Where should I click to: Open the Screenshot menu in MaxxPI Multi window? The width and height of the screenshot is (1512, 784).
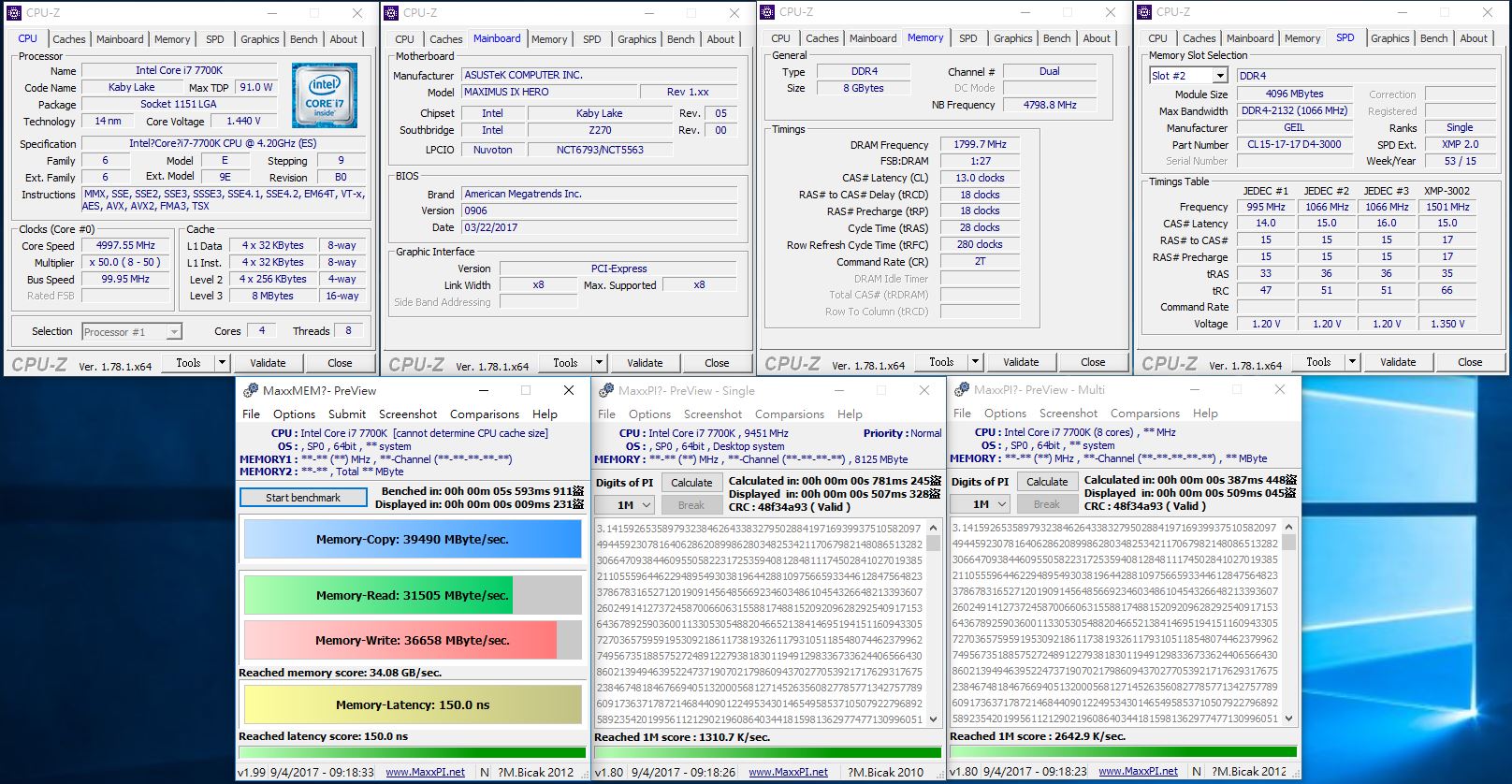click(1068, 413)
